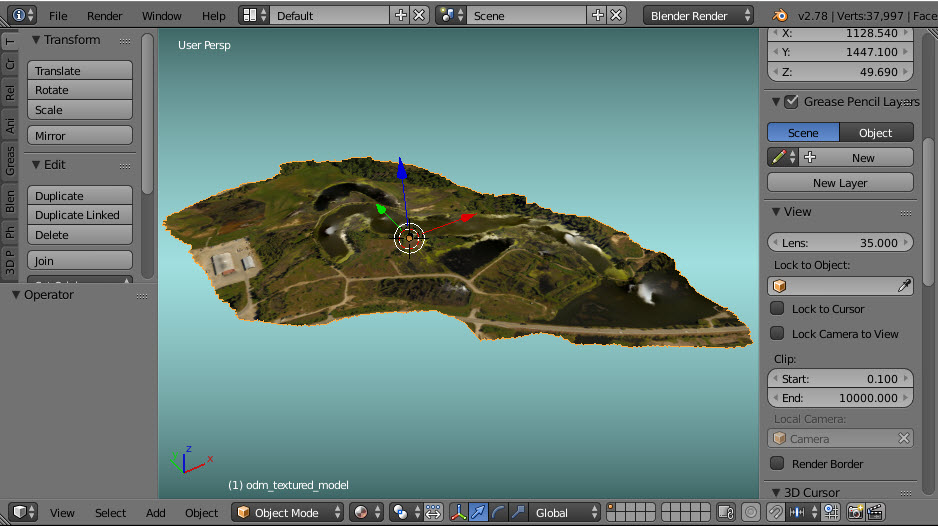Enable Lock Camera to View checkbox

[777, 334]
